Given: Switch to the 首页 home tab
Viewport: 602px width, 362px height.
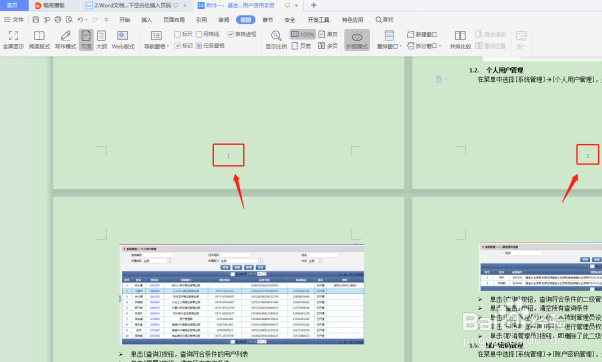Looking at the screenshot, I should pyautogui.click(x=14, y=5).
